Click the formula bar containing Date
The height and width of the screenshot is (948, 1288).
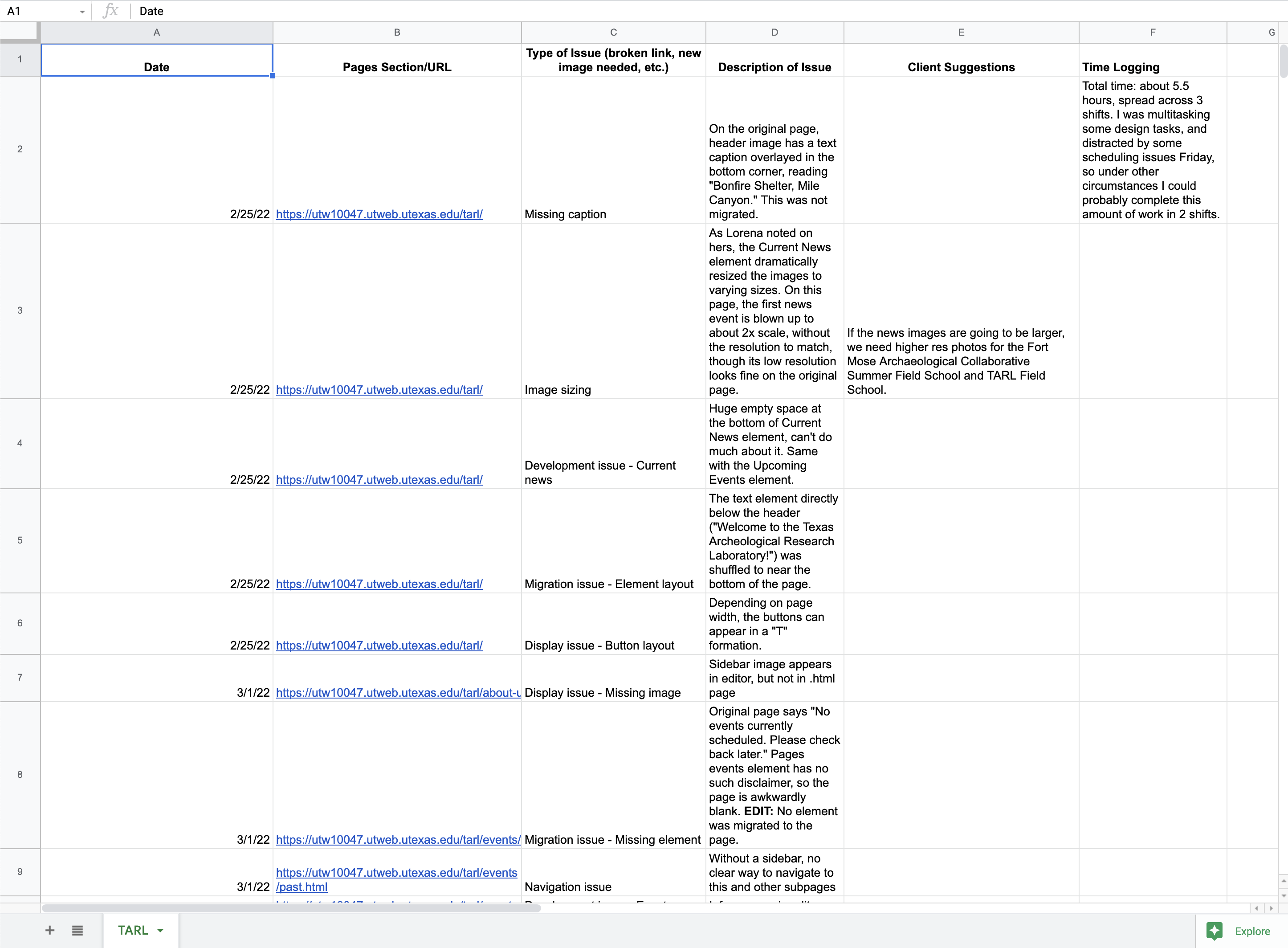(709, 11)
